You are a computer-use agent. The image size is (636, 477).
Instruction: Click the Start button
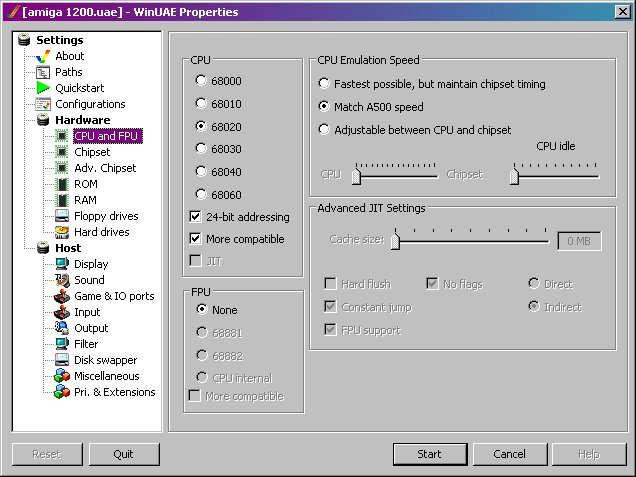point(430,454)
